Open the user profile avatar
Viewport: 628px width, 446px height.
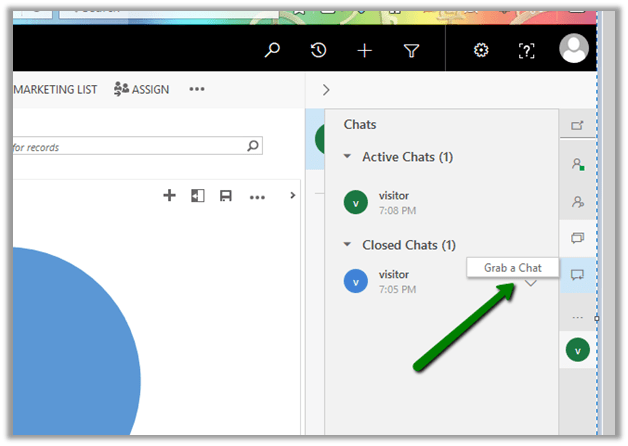[x=574, y=48]
